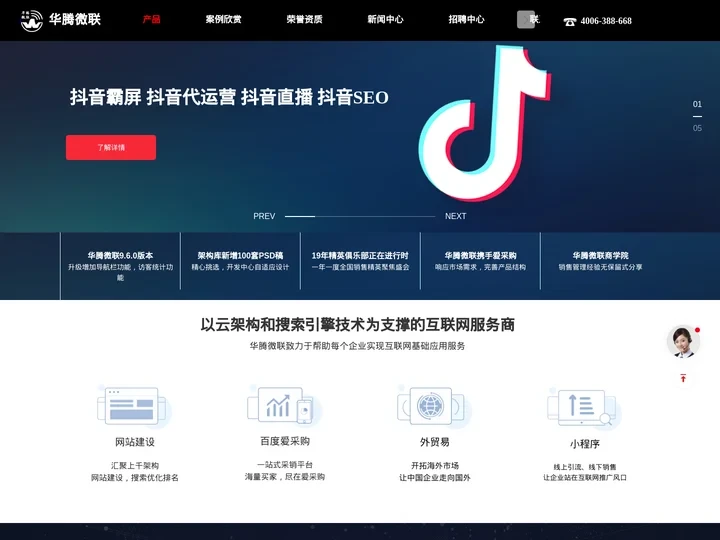
Task: Click the 外贸易 globe icon
Action: (x=433, y=406)
